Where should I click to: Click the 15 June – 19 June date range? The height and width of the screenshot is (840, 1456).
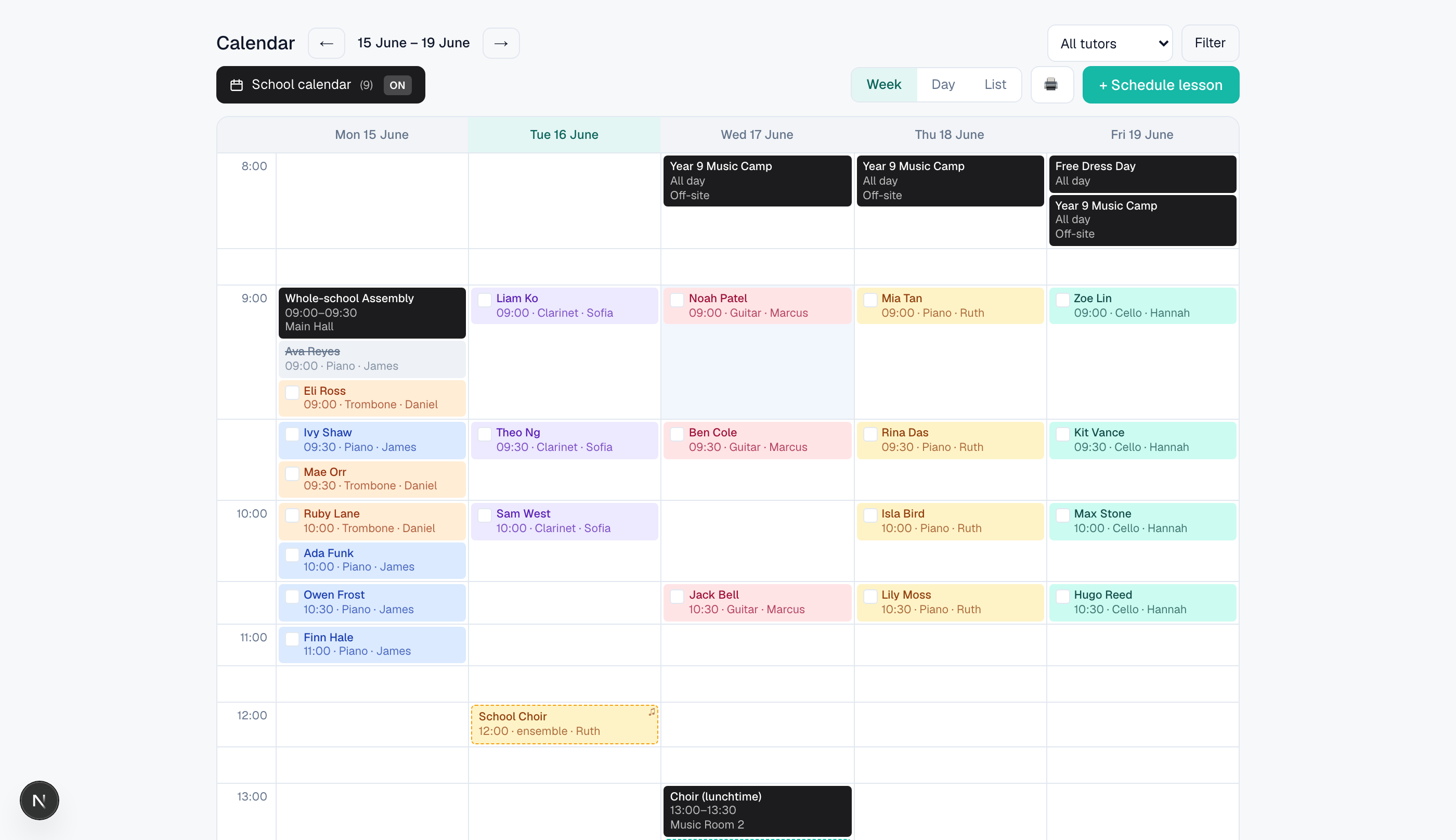[x=413, y=43]
